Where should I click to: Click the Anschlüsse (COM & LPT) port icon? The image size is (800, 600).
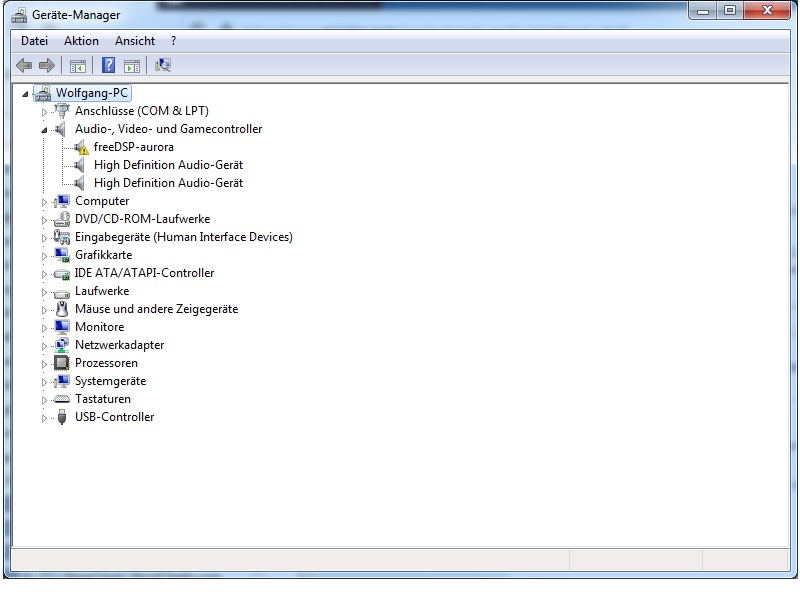tap(62, 111)
